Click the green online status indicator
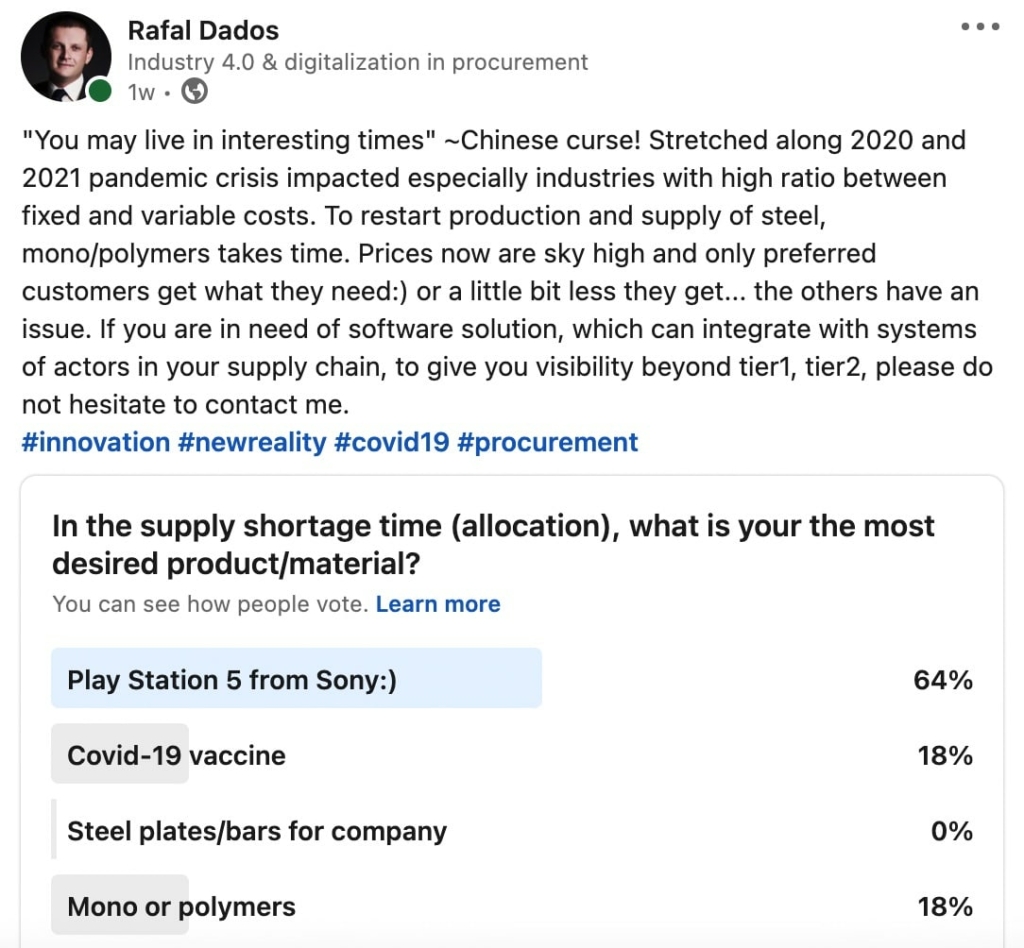Image resolution: width=1024 pixels, height=948 pixels. coord(99,92)
